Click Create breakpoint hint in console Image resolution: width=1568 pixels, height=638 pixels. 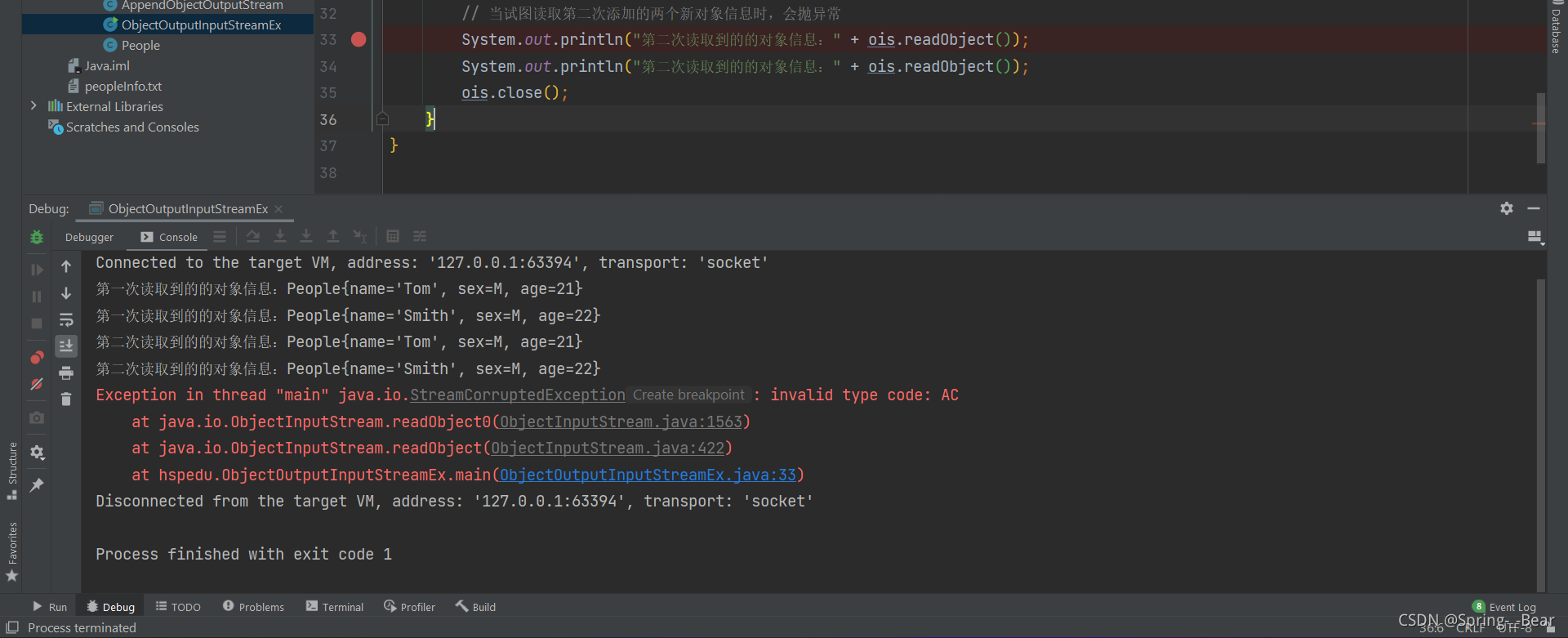point(688,395)
